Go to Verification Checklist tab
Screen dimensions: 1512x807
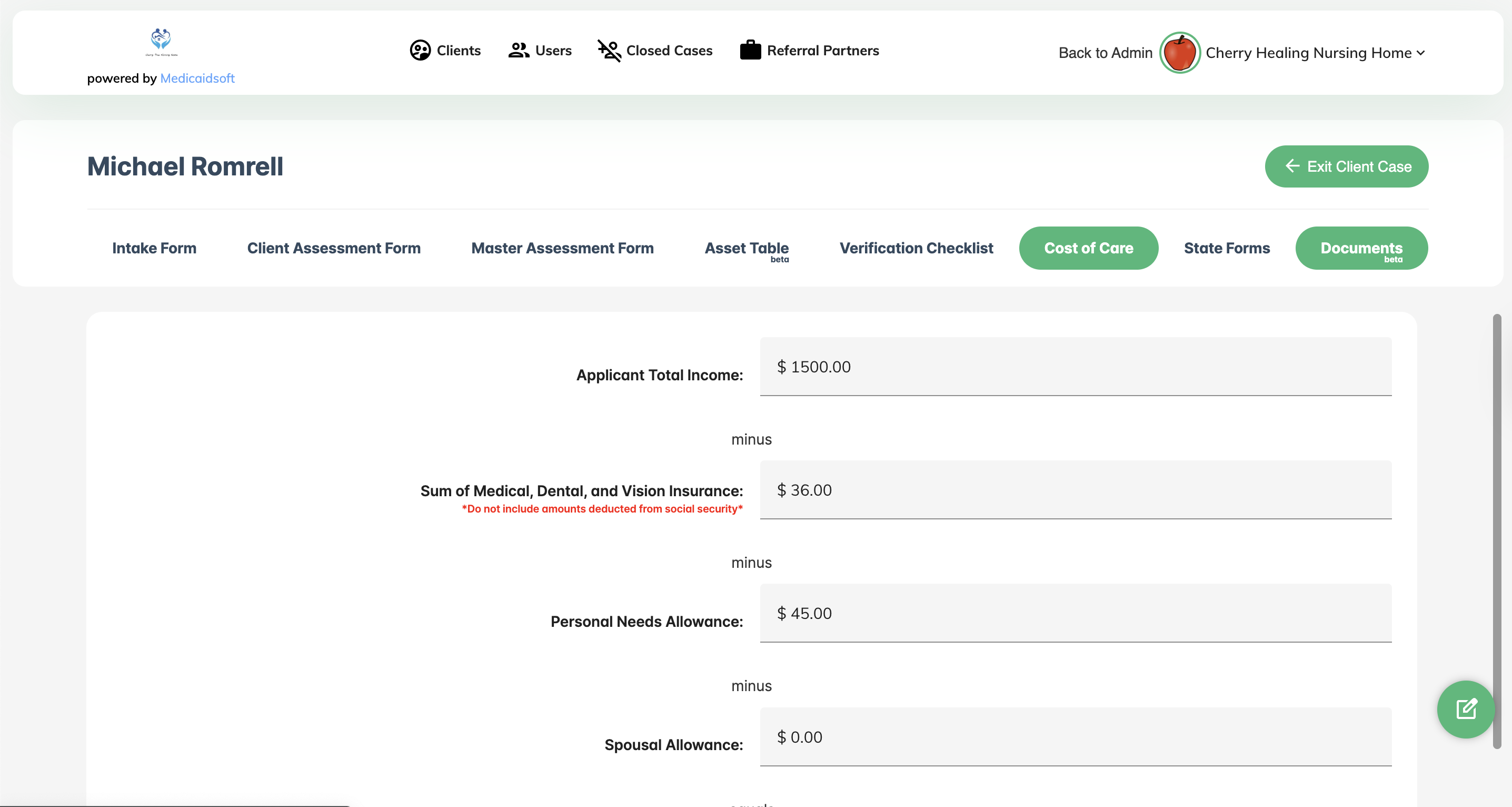(916, 248)
